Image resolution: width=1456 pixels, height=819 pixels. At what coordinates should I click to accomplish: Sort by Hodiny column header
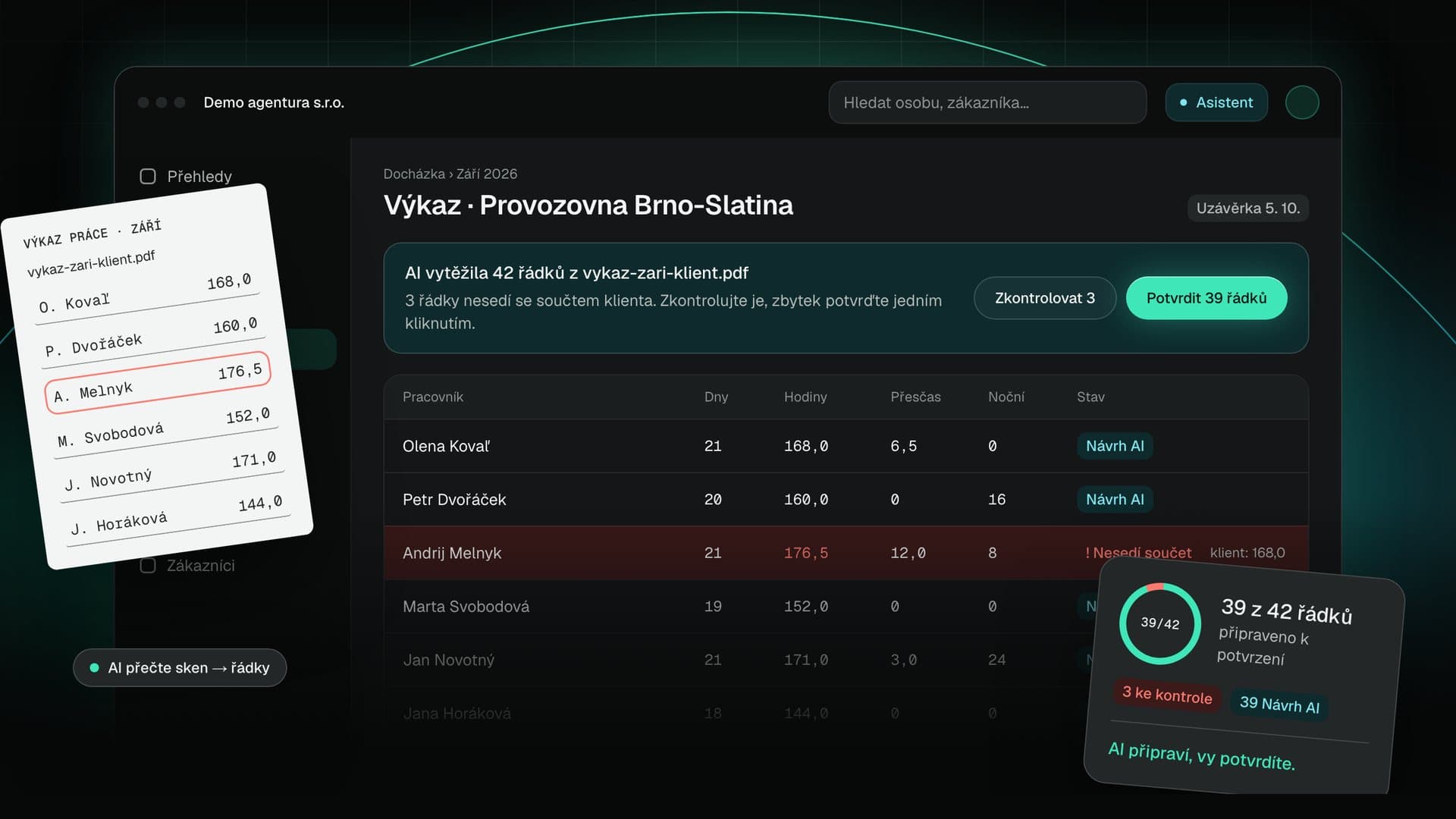[805, 397]
